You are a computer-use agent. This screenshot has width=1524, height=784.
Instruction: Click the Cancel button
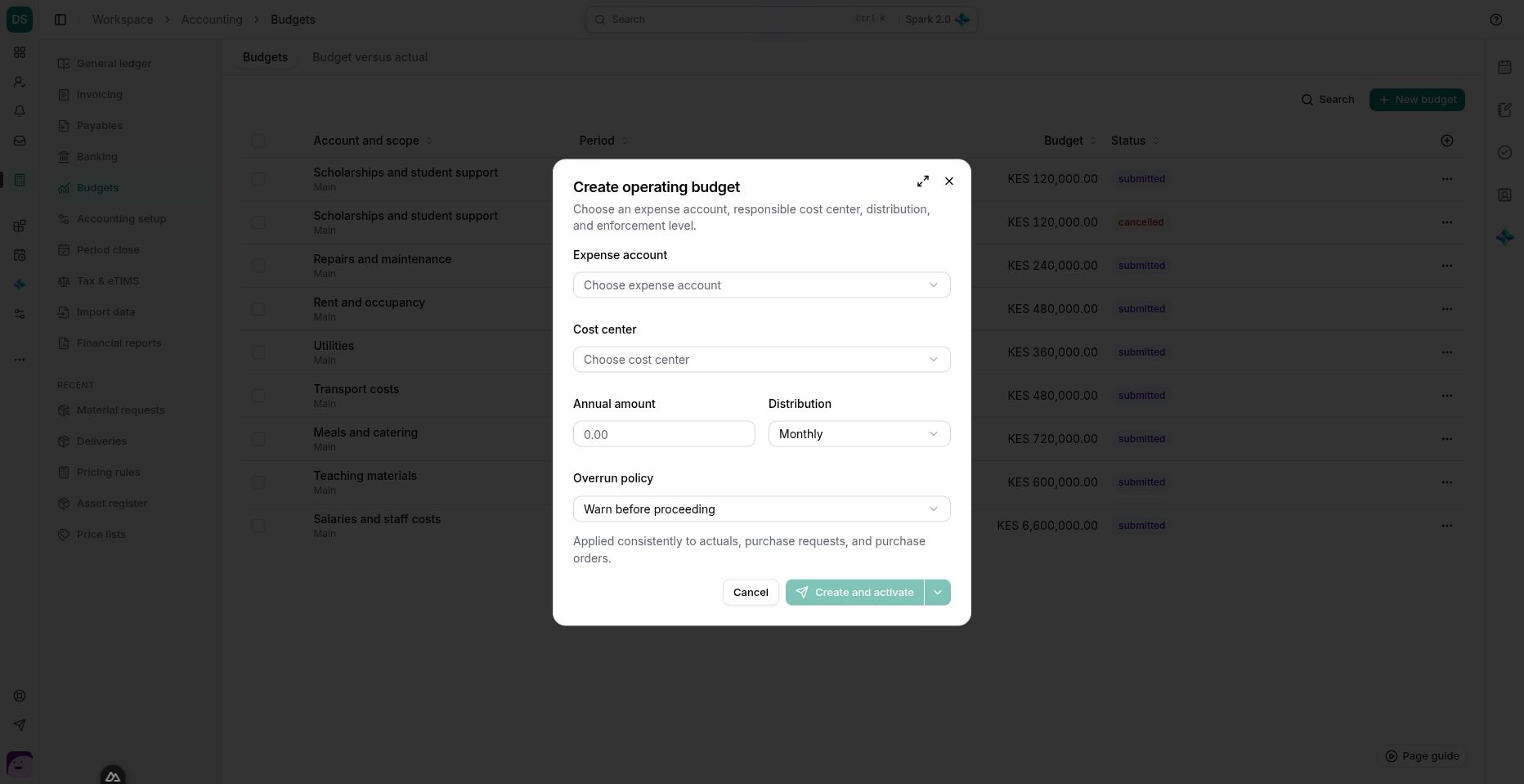pos(751,593)
